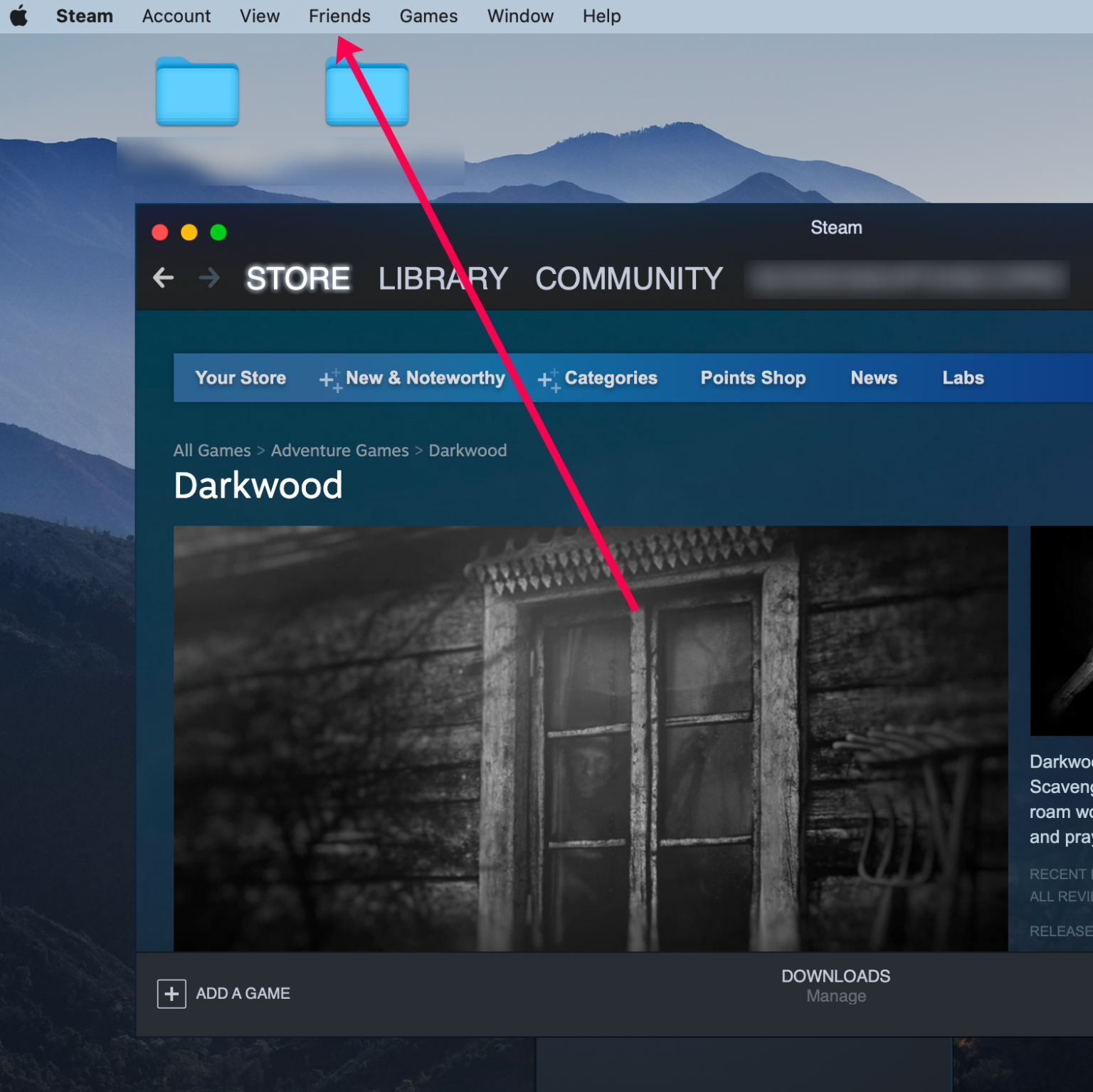Click ADD A GAME

click(x=243, y=994)
